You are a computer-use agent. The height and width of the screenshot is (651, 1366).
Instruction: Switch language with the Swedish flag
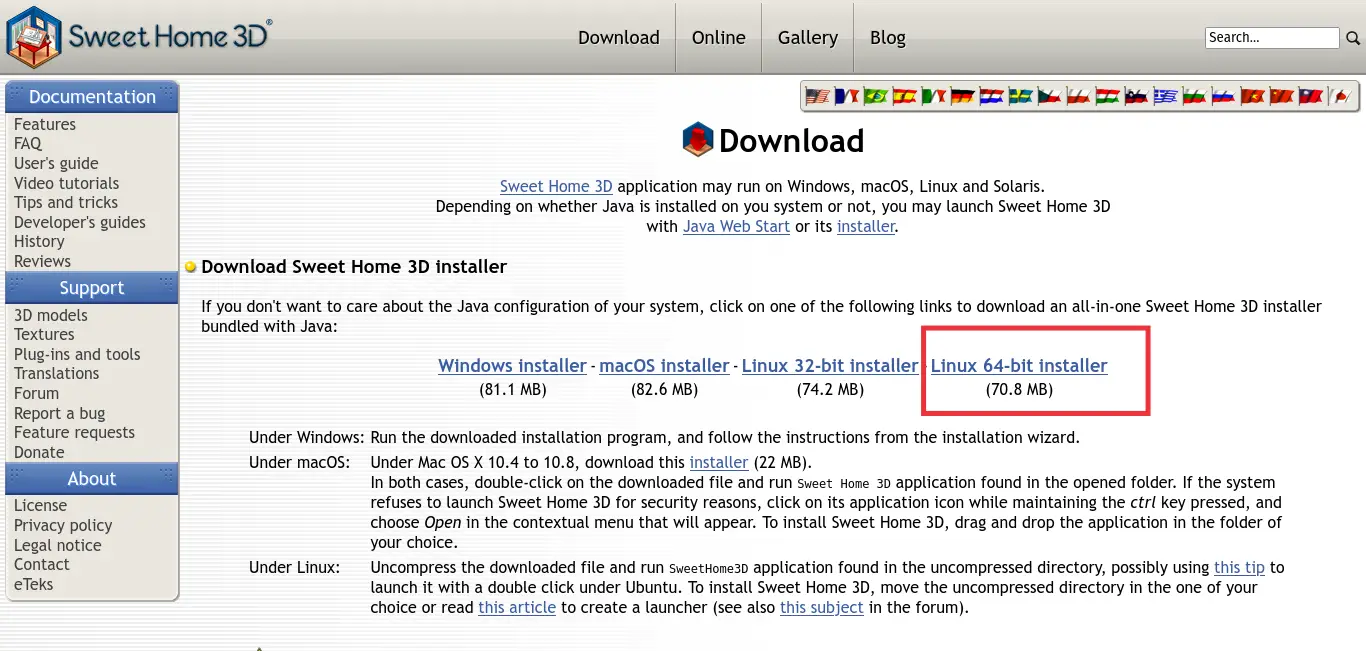coord(1020,97)
